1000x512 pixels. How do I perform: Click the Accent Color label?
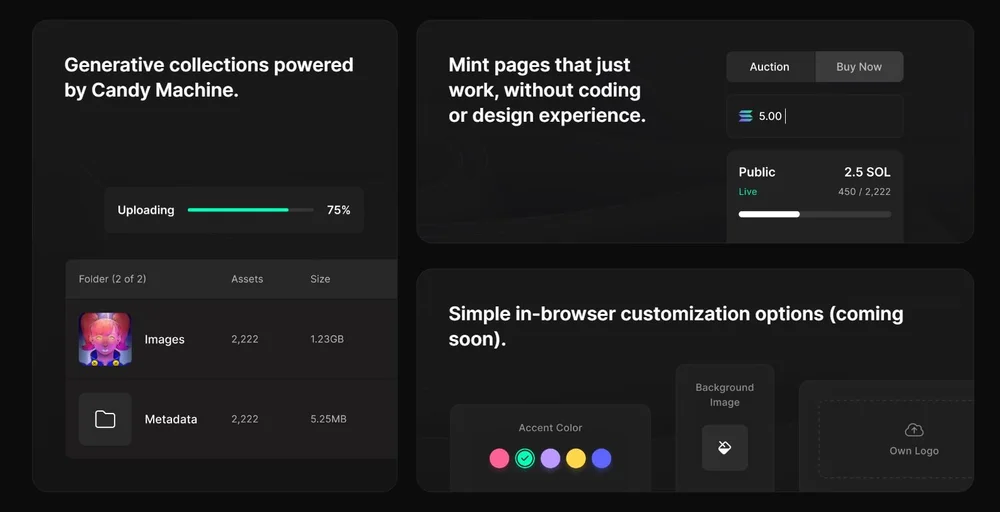coord(550,428)
